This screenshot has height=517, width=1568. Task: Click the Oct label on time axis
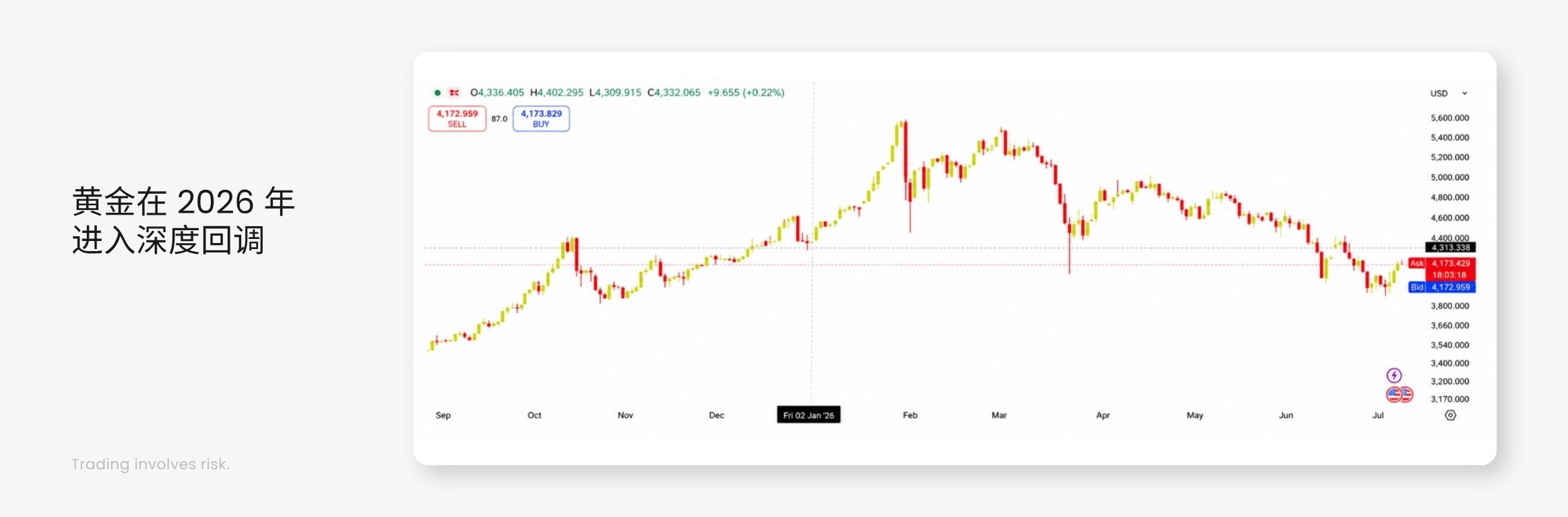(534, 415)
